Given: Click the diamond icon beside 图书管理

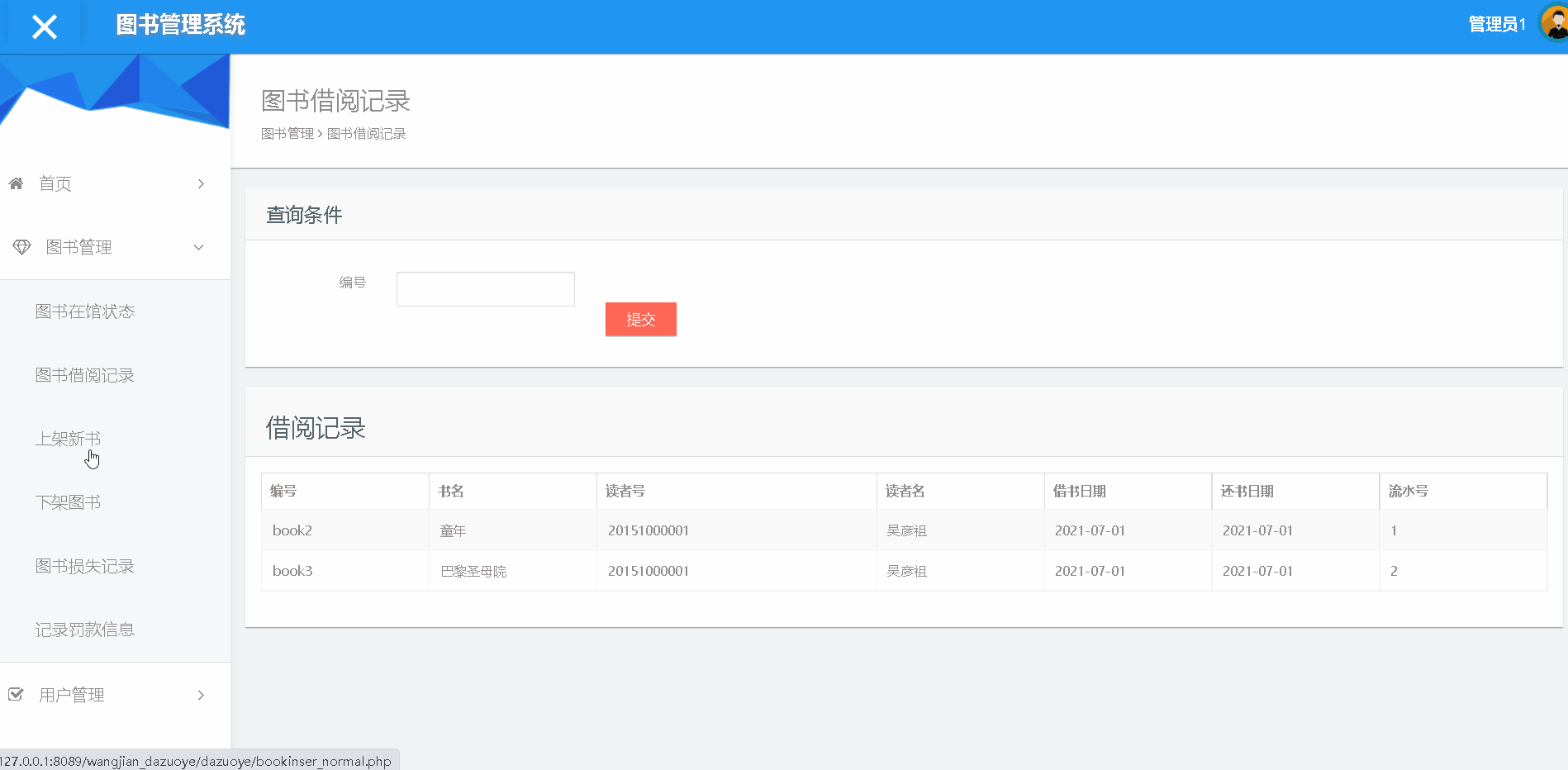Looking at the screenshot, I should (21, 247).
